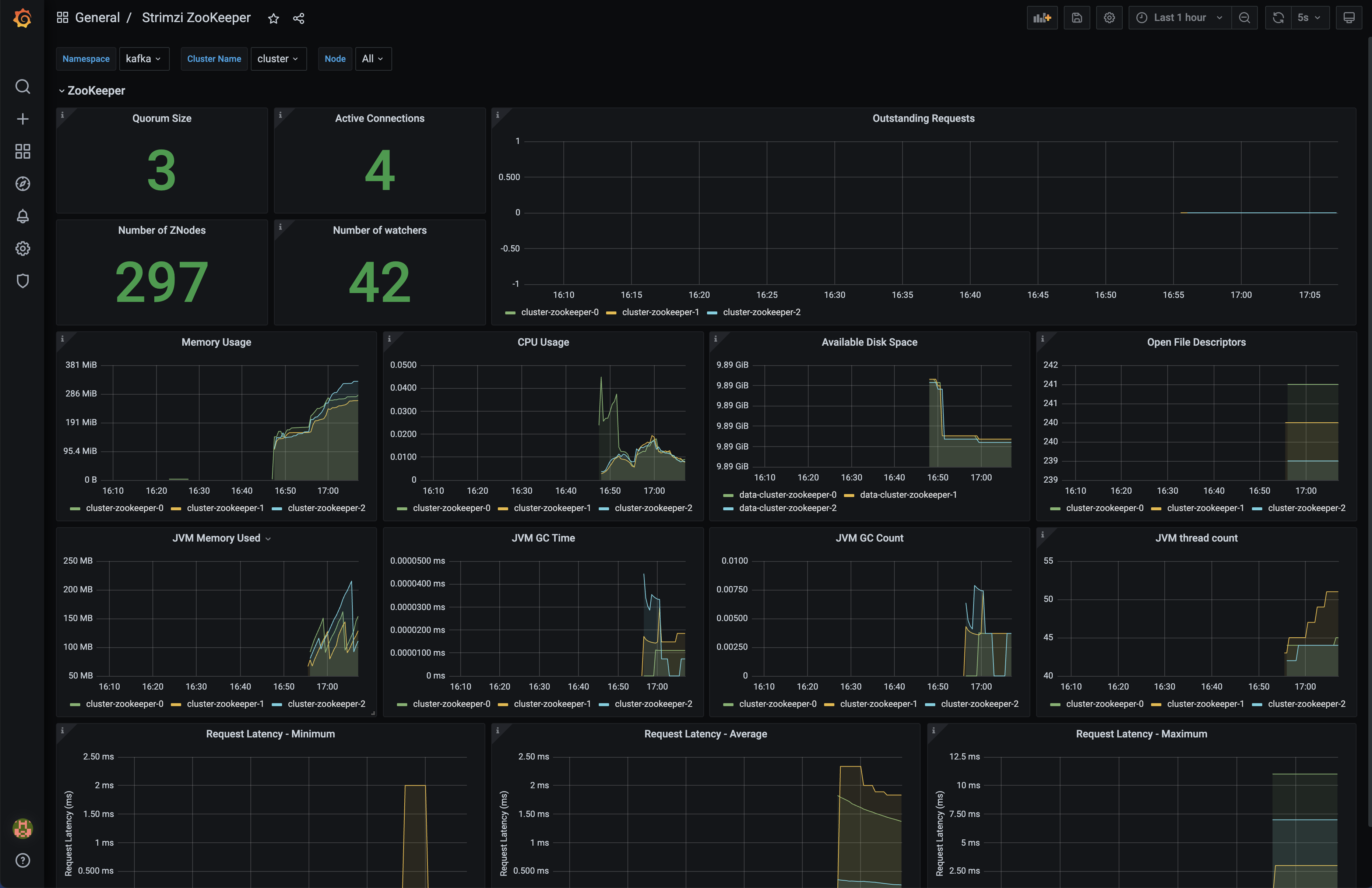Click the Number of ZNodes value 297
Image resolution: width=1372 pixels, height=888 pixels.
point(161,282)
